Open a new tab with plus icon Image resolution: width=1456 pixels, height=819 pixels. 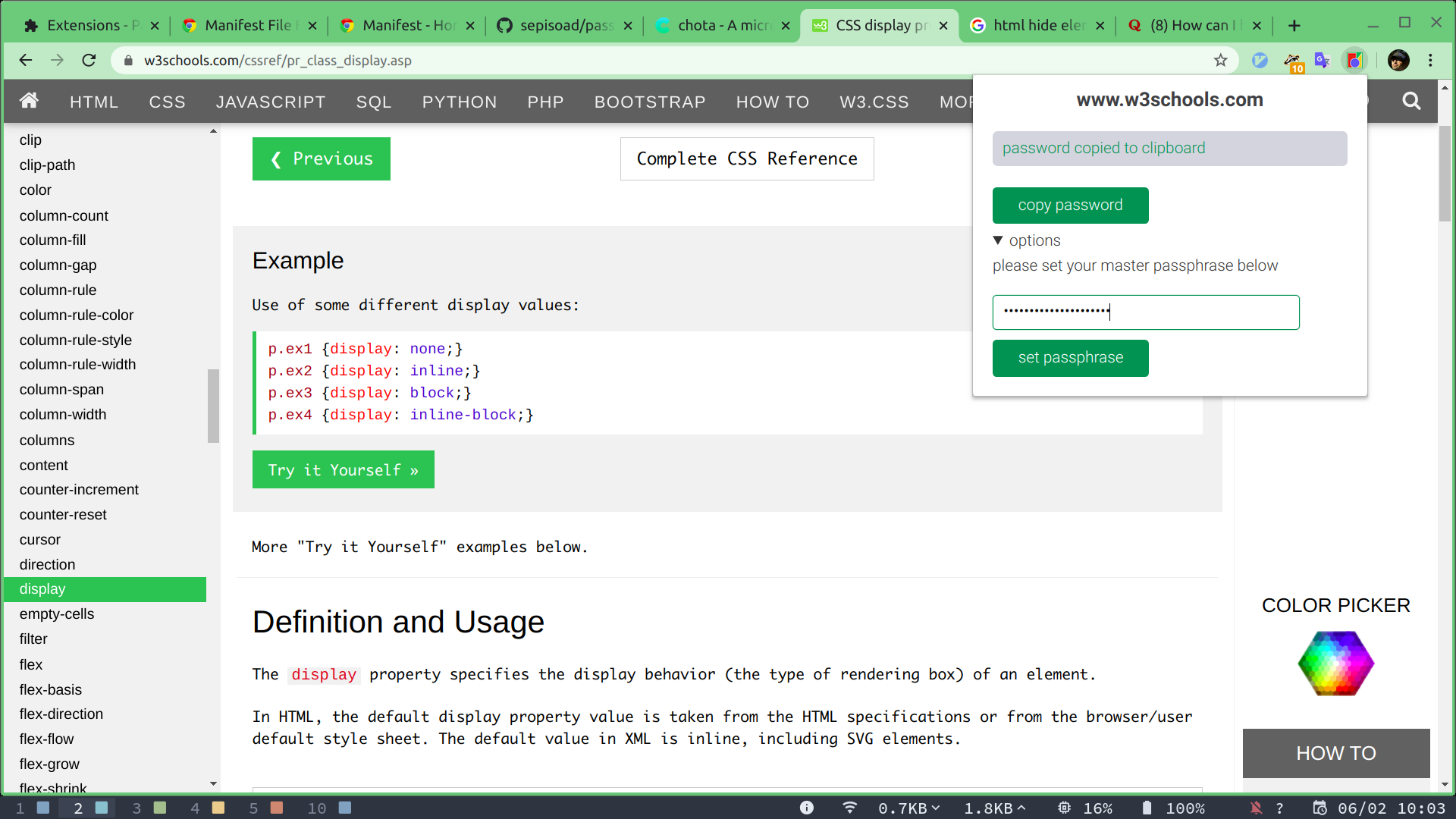pyautogui.click(x=1294, y=26)
